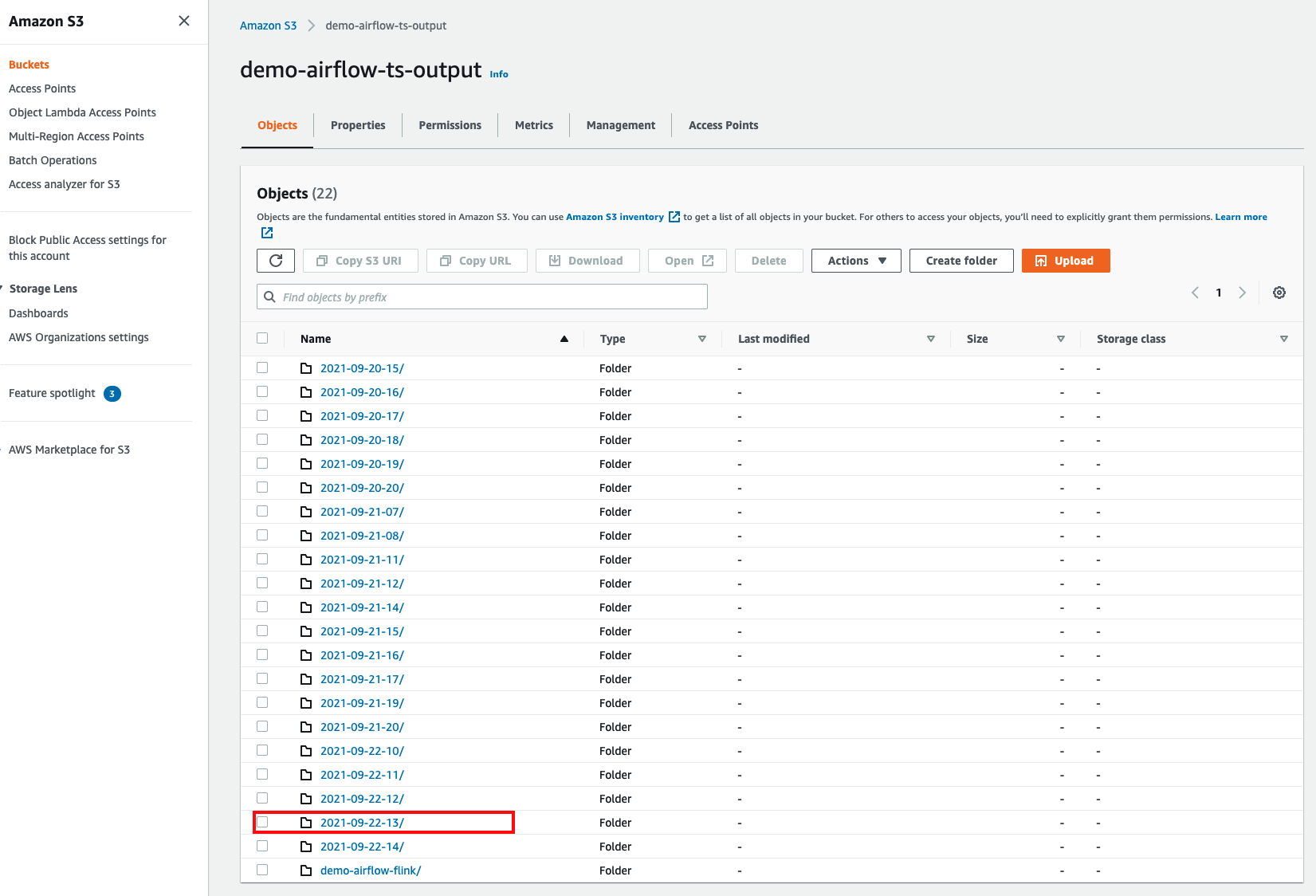Screen dimensions: 1316x896
Task: Close the Amazon S3 sidebar with X icon
Action: click(184, 21)
